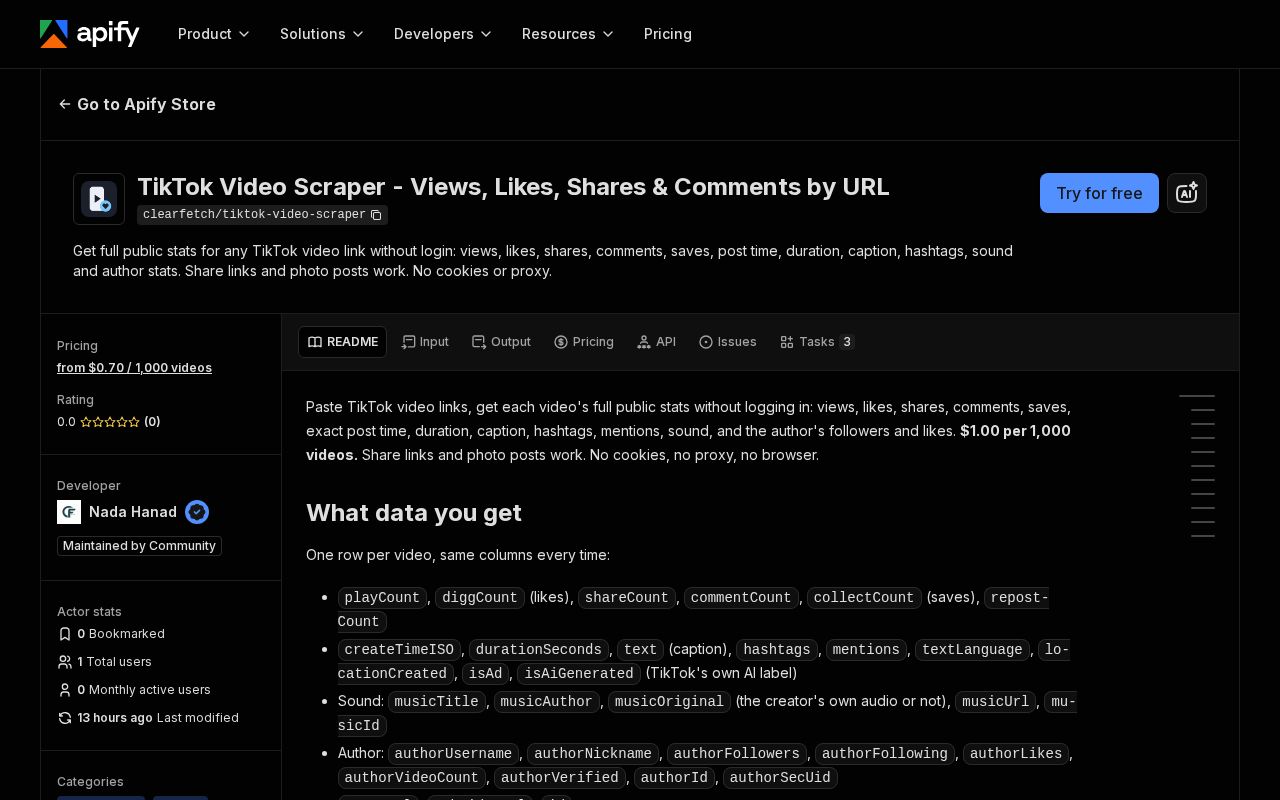This screenshot has width=1280, height=800.
Task: Switch to the README tab
Action: 342,342
